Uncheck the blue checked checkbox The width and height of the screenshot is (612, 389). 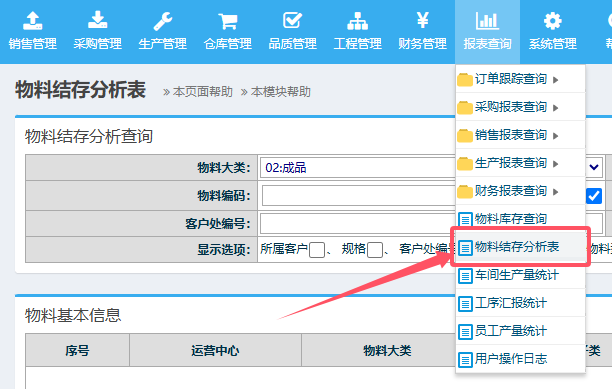pyautogui.click(x=594, y=196)
